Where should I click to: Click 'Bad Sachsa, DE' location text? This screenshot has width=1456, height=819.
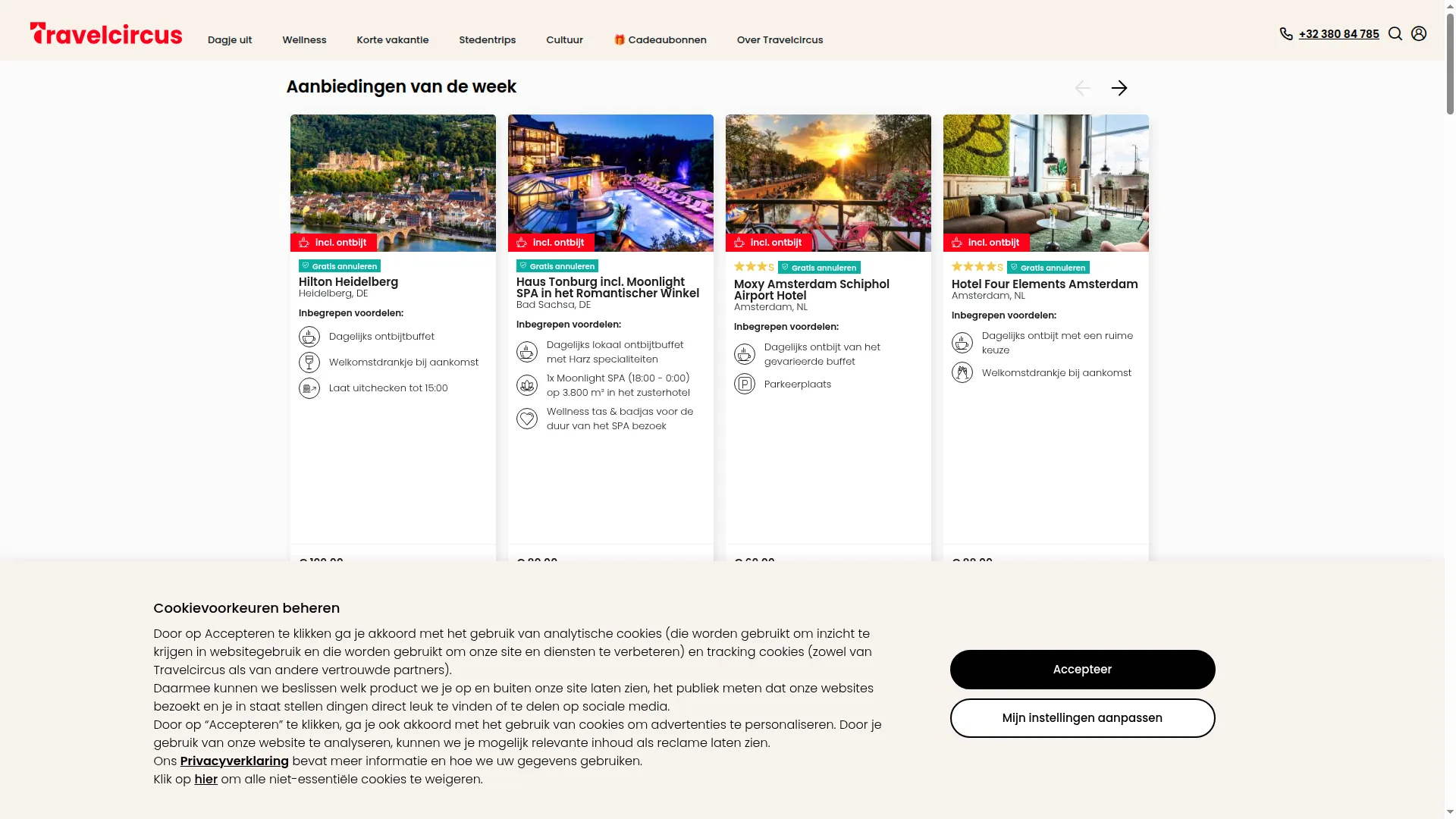[x=553, y=305]
